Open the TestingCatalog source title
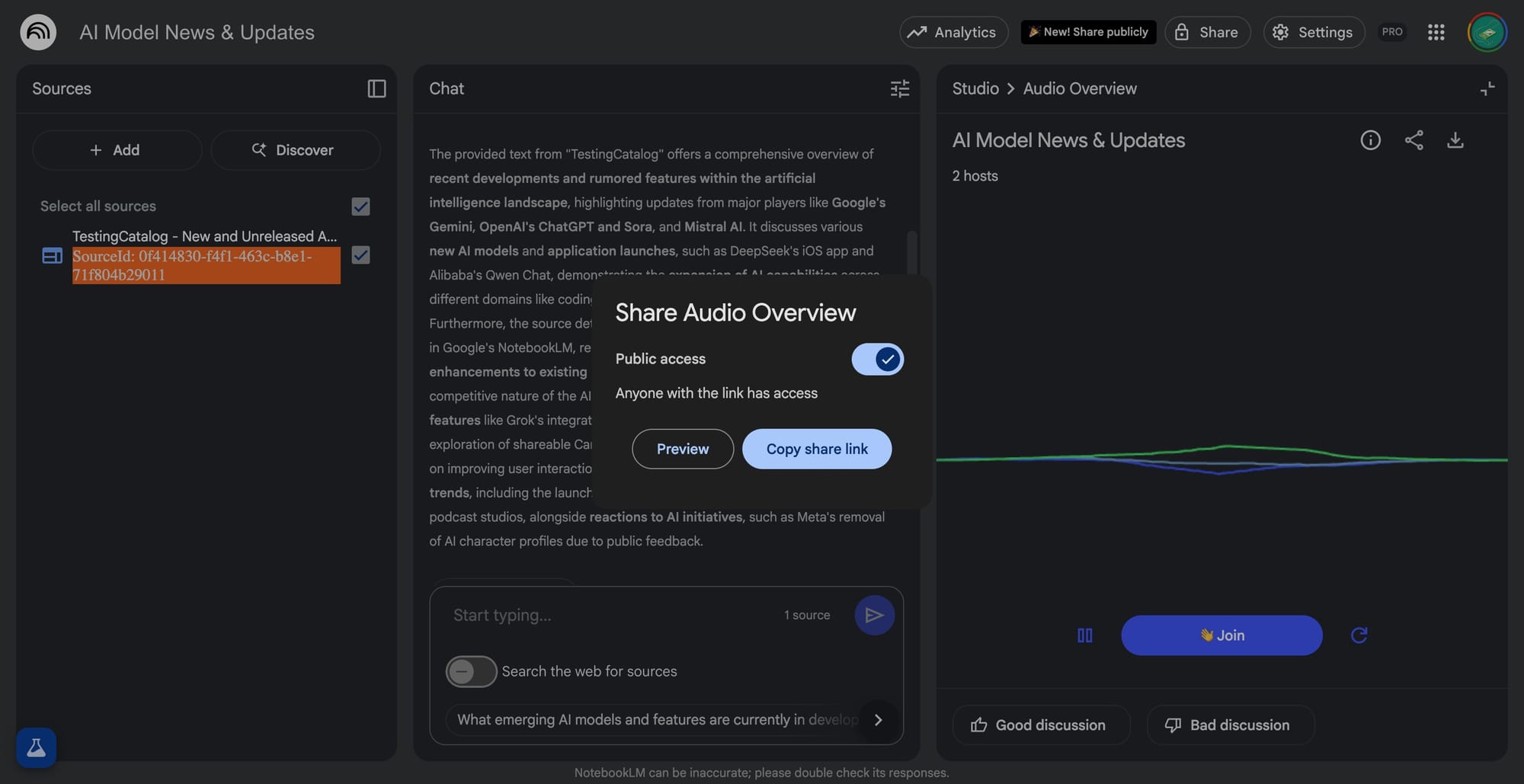Viewport: 1524px width, 784px height. coord(204,236)
